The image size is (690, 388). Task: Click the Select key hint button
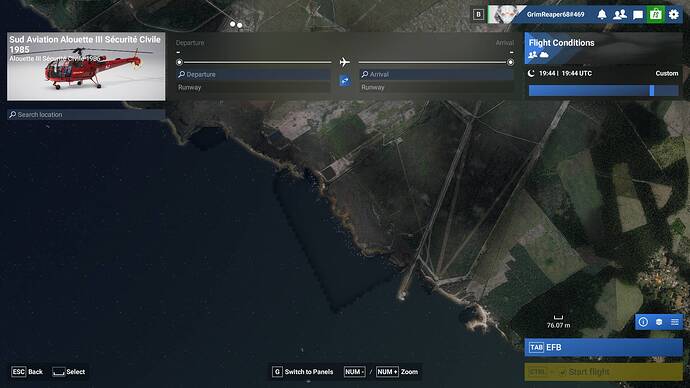click(69, 372)
